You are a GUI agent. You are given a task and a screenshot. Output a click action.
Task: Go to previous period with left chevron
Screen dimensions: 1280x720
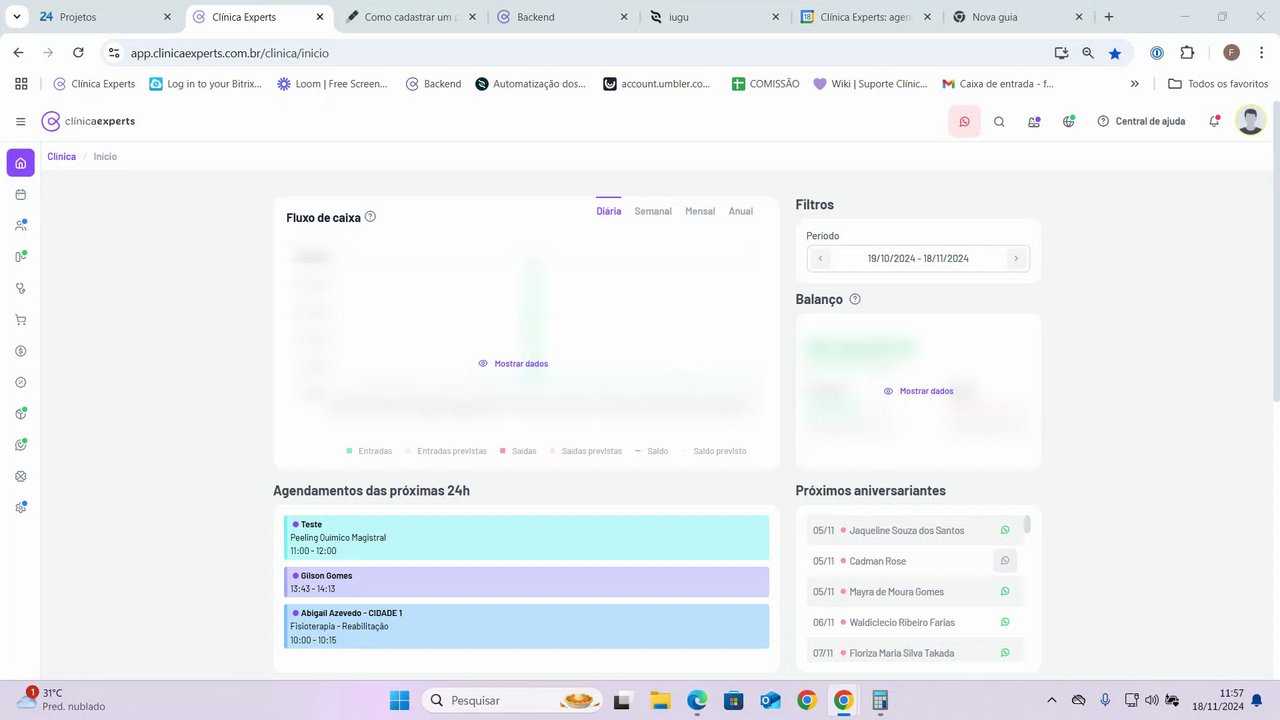tap(820, 258)
